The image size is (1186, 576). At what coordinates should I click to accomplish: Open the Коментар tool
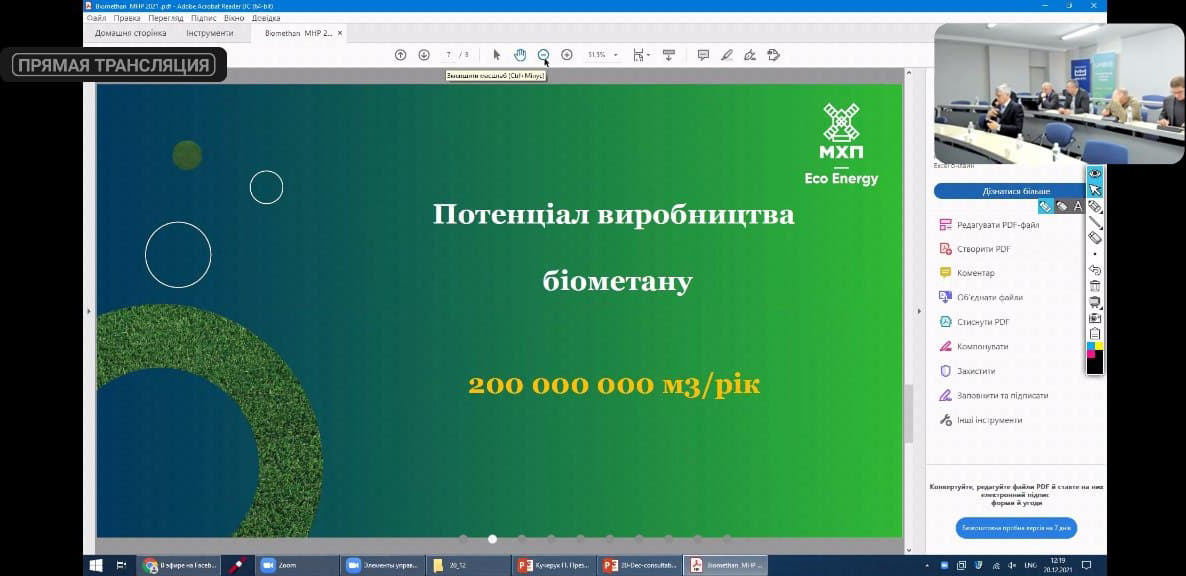[967, 273]
